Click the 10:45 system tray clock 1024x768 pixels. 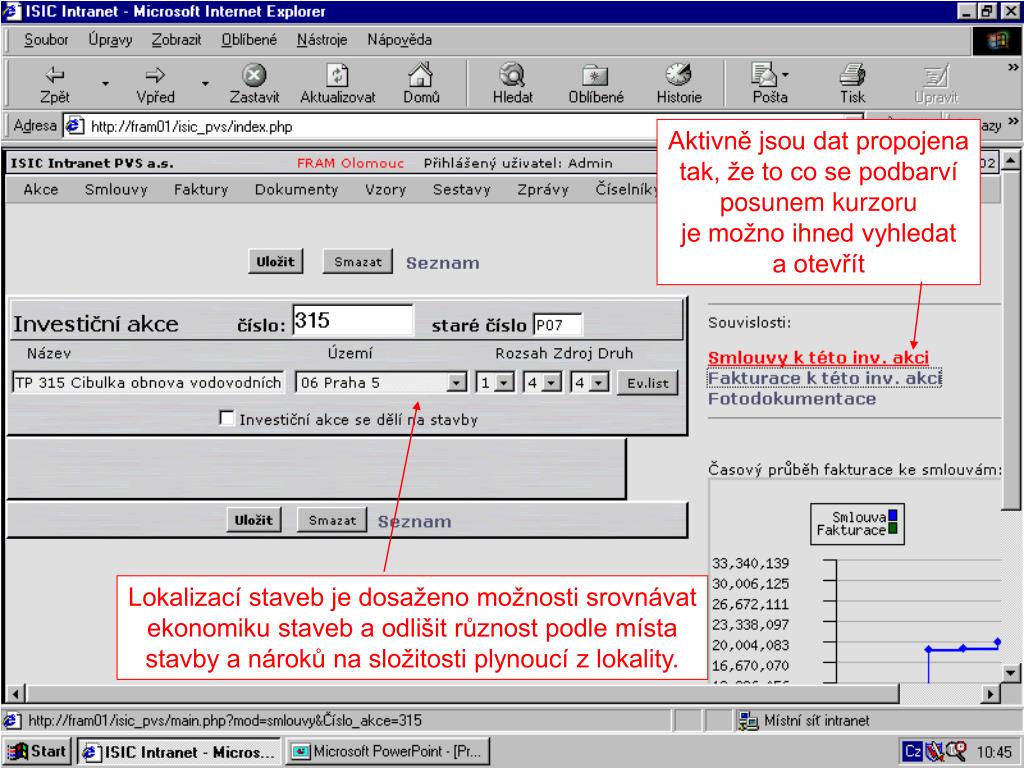pos(993,752)
